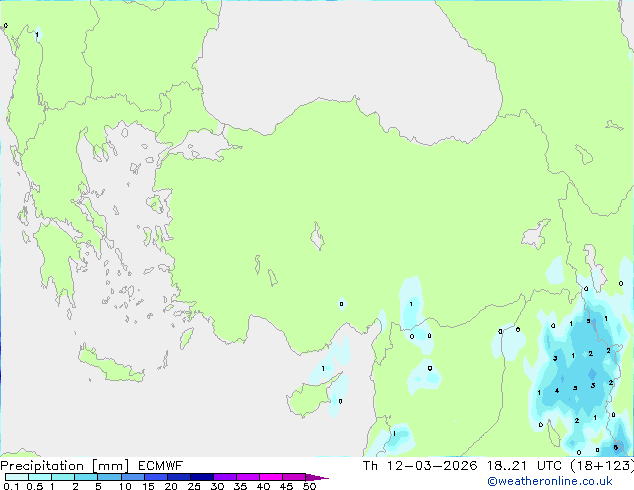Pick the 35–40 mm legend color
The width and height of the screenshot is (634, 490).
[248, 477]
